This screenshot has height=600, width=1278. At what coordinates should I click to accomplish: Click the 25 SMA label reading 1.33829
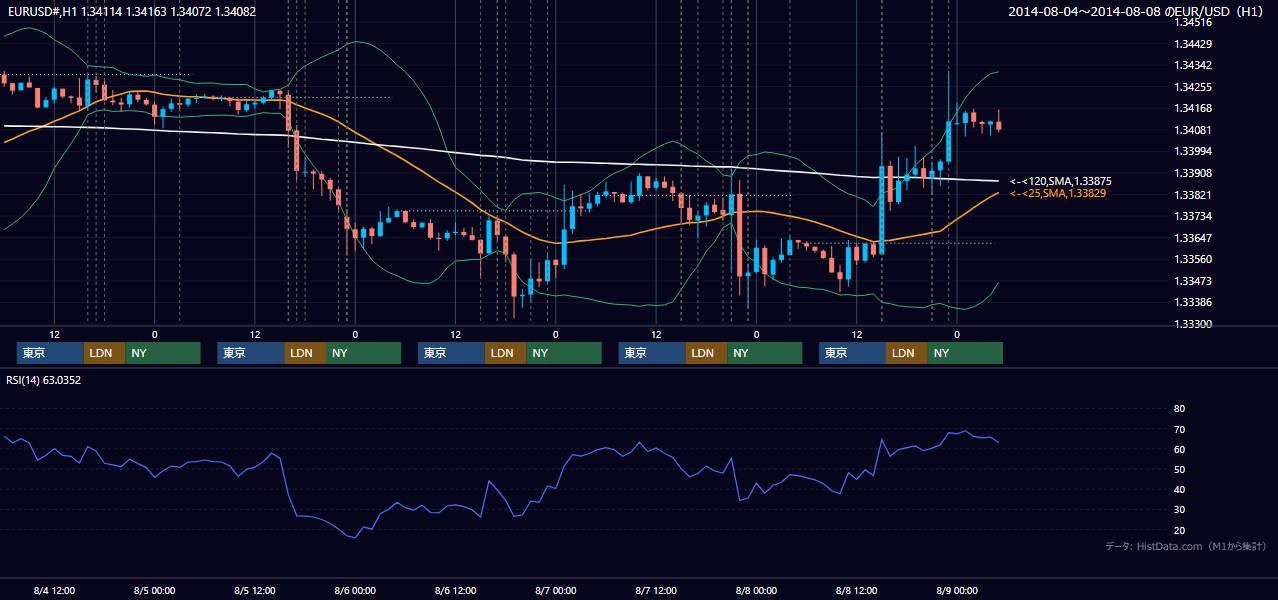1060,193
